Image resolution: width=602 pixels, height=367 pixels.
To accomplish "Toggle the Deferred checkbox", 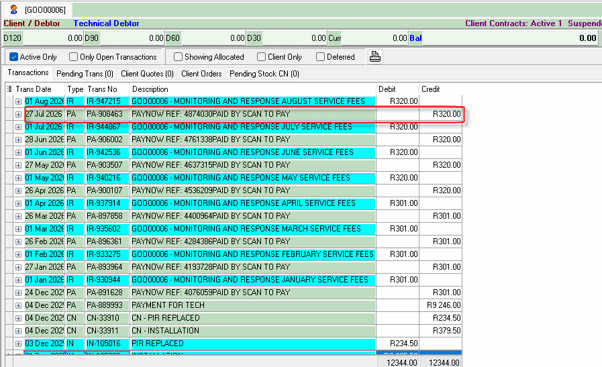I will pos(320,57).
